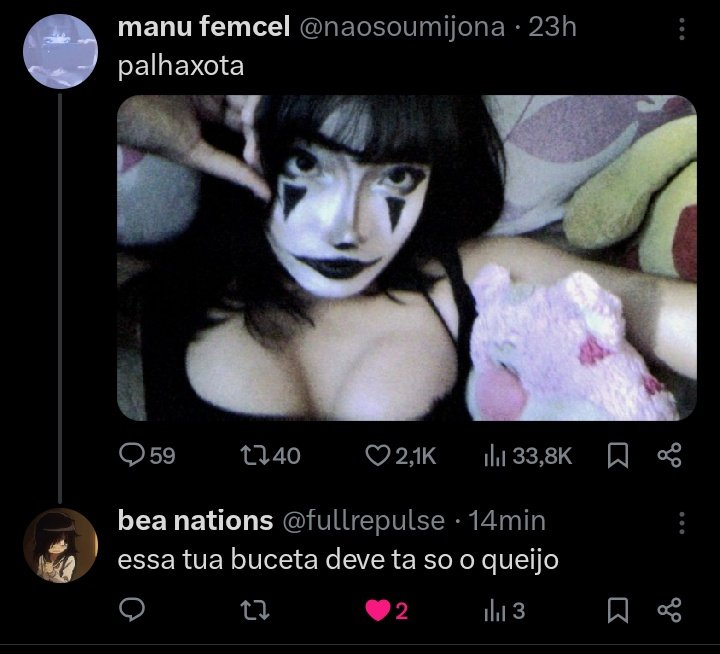
Task: Bookmark manu femcel's post
Action: point(618,455)
